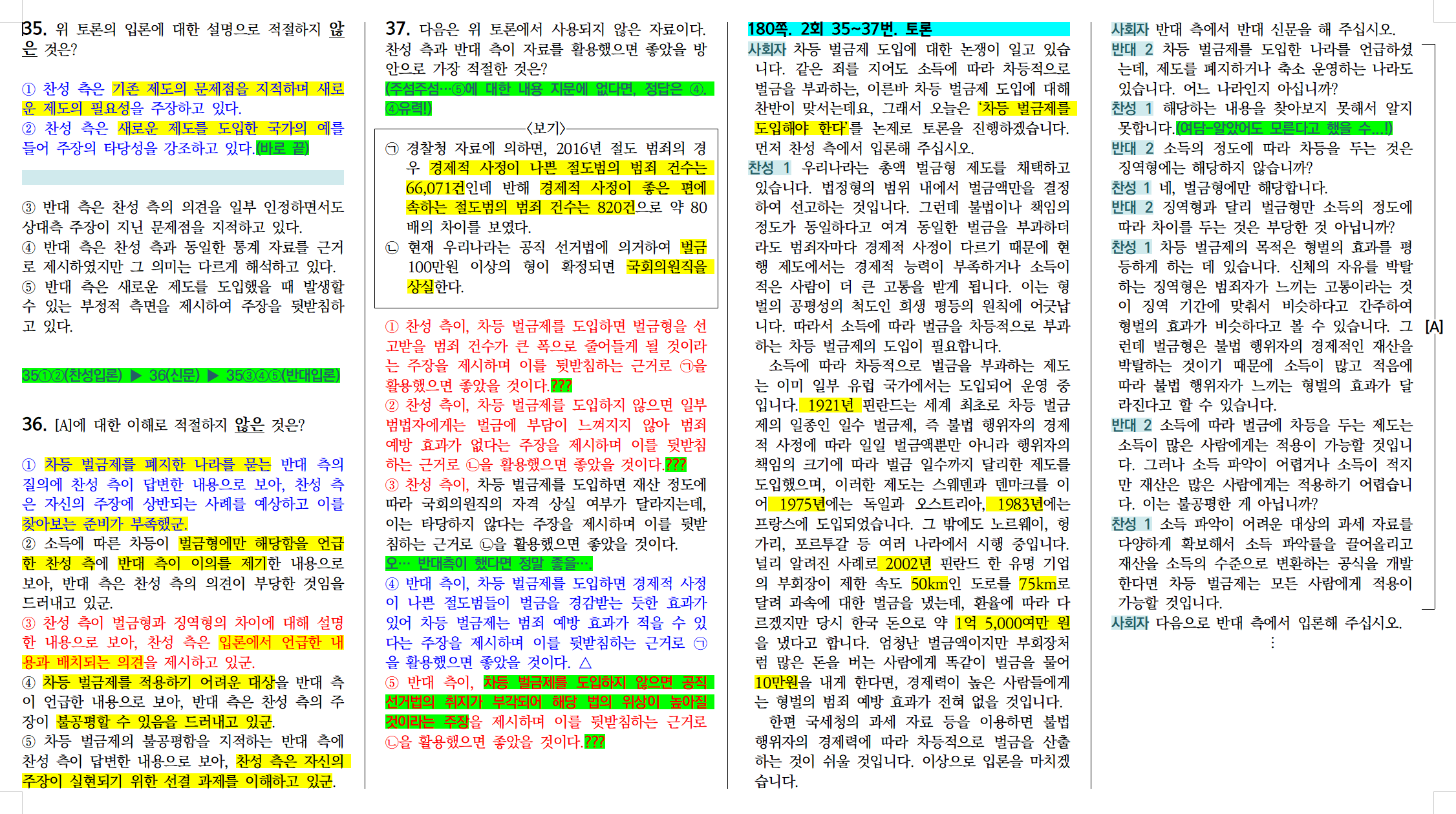Viewport: 1456px width, 814px height.
Task: Click the highlighted '50km' speed limit text
Action: (928, 584)
